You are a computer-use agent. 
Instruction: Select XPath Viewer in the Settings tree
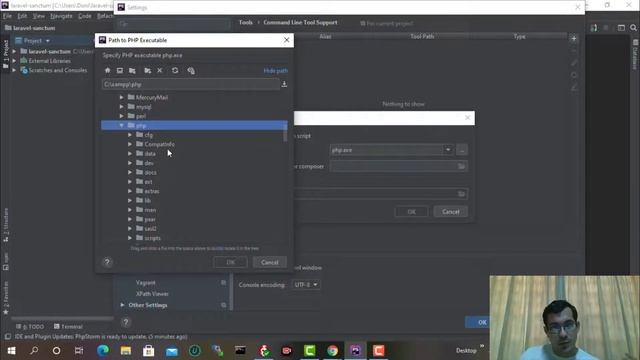[x=152, y=294]
